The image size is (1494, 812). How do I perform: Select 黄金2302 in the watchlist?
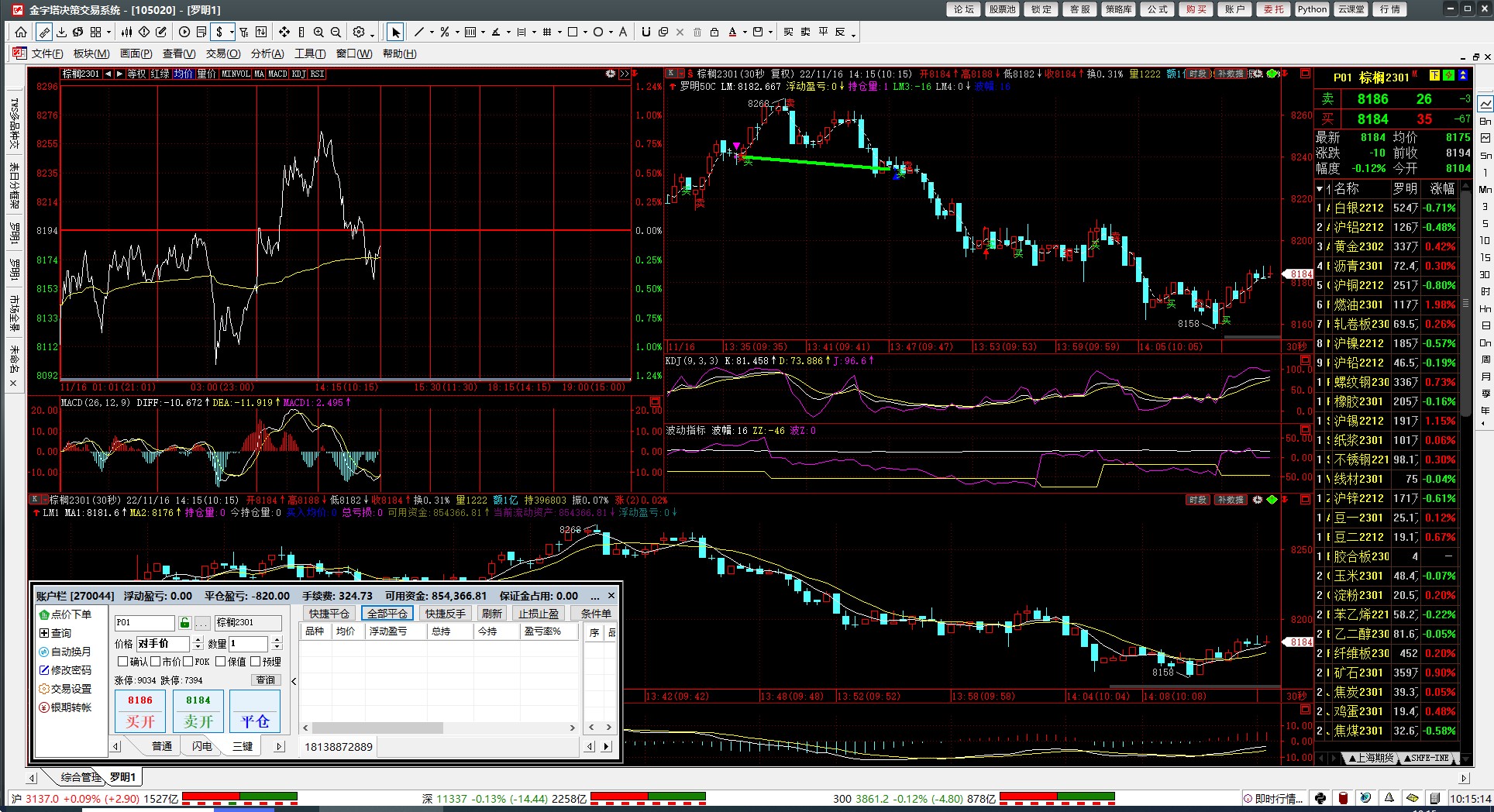(x=1387, y=246)
